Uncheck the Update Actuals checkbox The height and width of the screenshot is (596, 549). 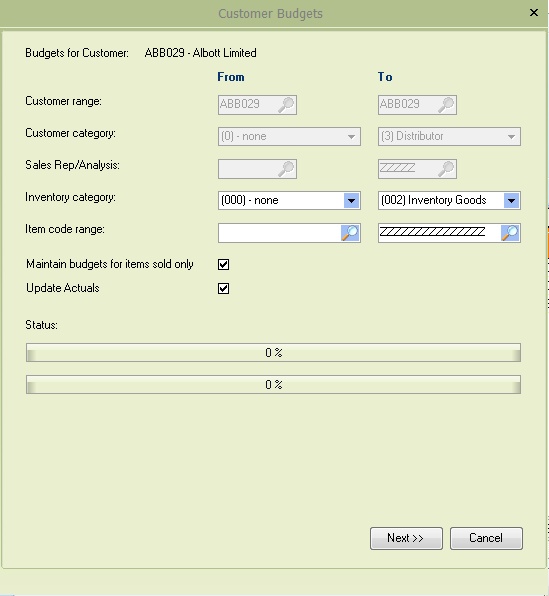224,288
